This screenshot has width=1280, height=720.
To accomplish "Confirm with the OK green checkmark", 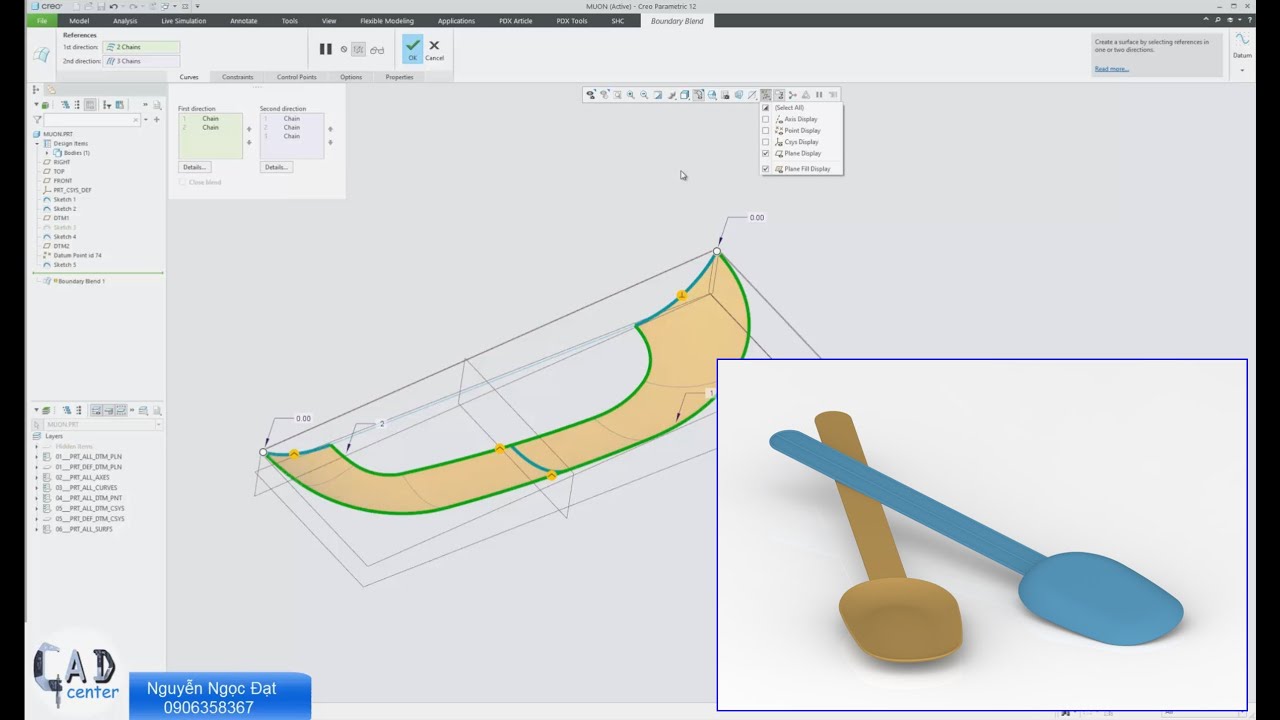I will coord(412,48).
